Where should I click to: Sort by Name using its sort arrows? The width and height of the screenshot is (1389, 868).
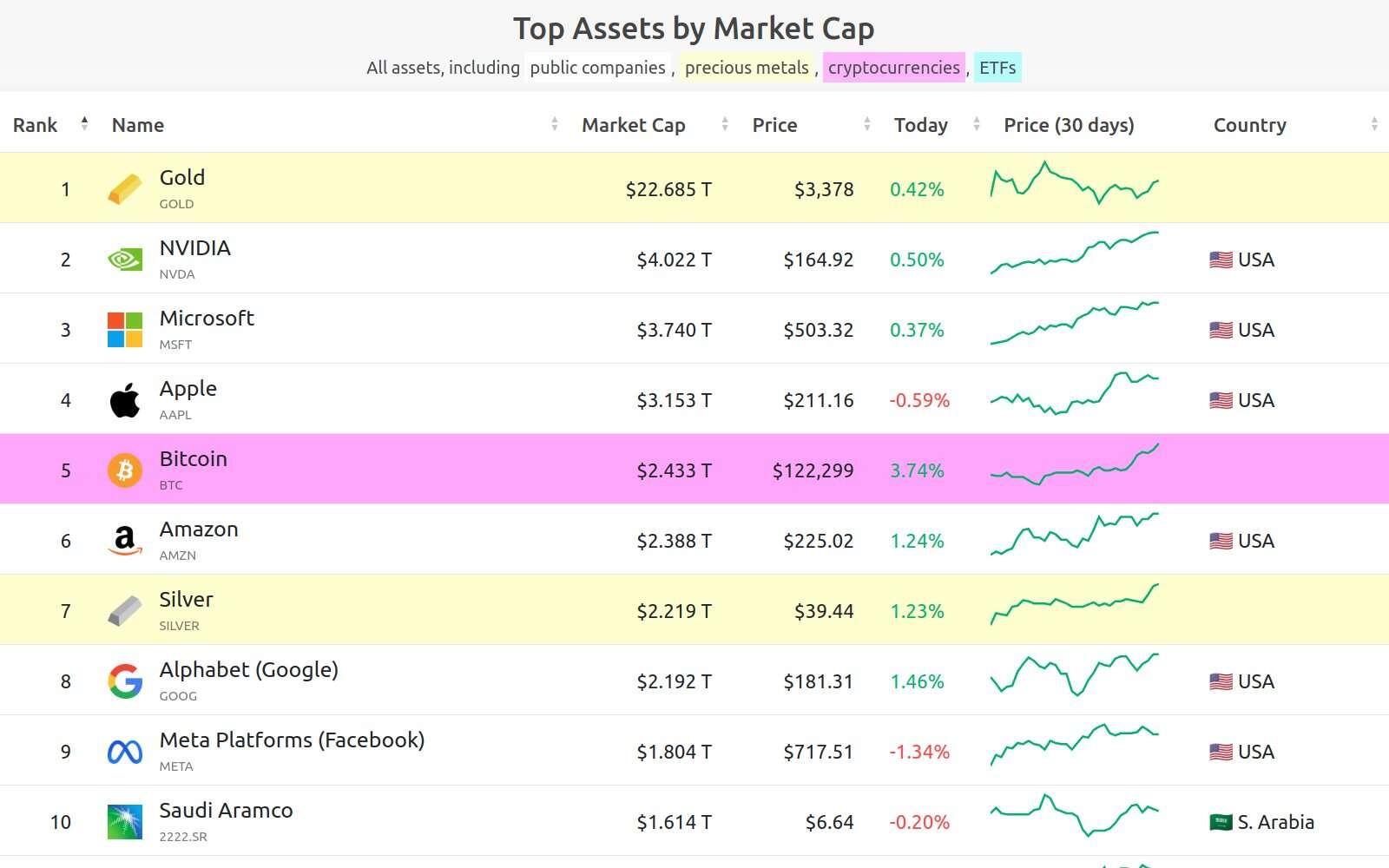click(555, 124)
